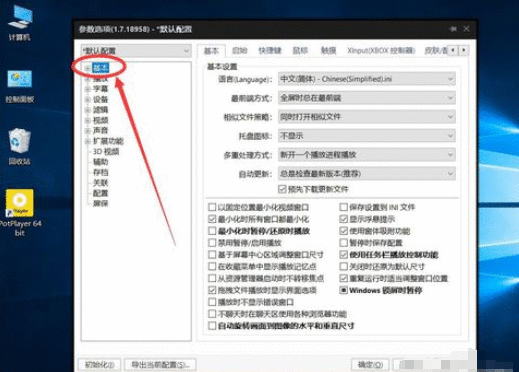Uncheck 使用任务栏播放控制功能
Viewport: 519px width, 372px height.
pos(344,255)
